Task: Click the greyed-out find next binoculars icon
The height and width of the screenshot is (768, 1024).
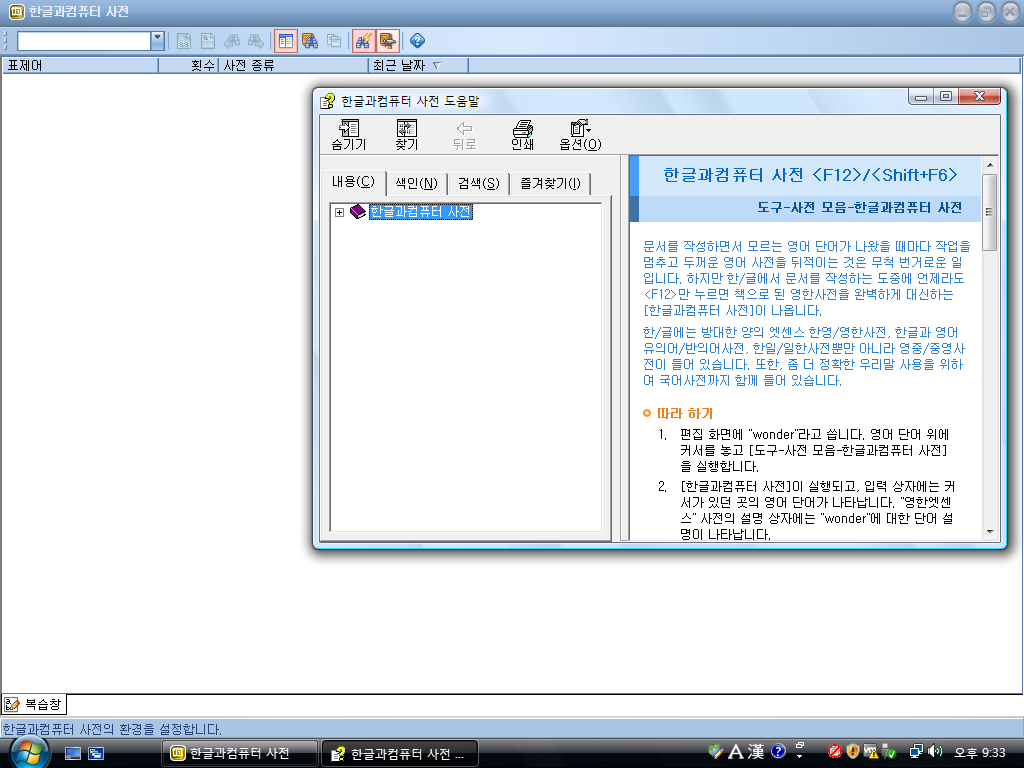Action: click(x=255, y=41)
